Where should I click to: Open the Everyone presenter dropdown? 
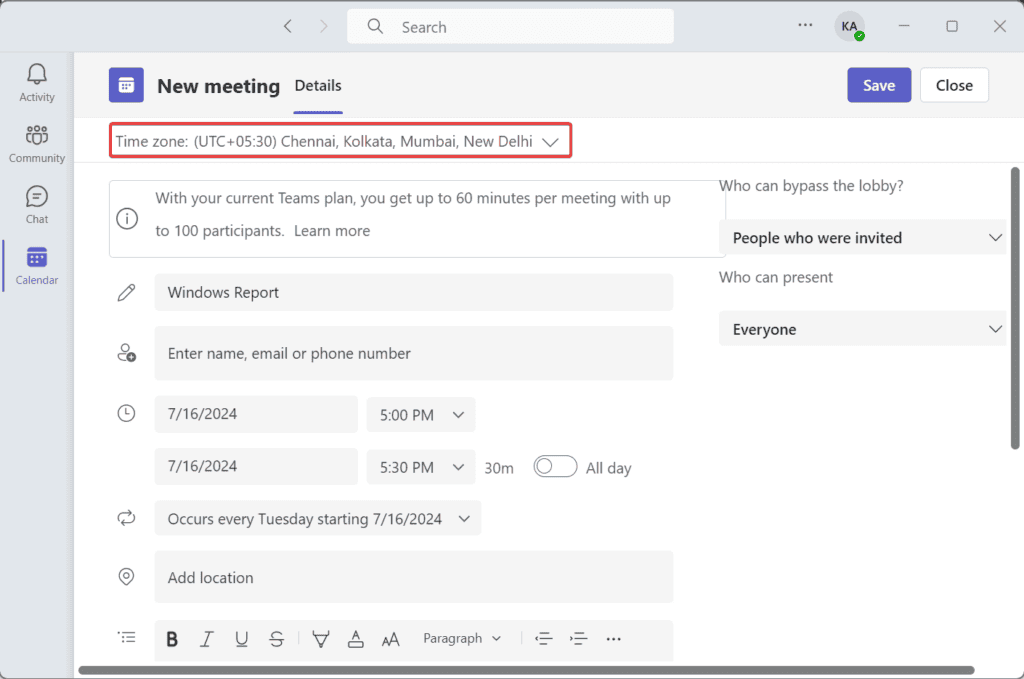pos(862,328)
